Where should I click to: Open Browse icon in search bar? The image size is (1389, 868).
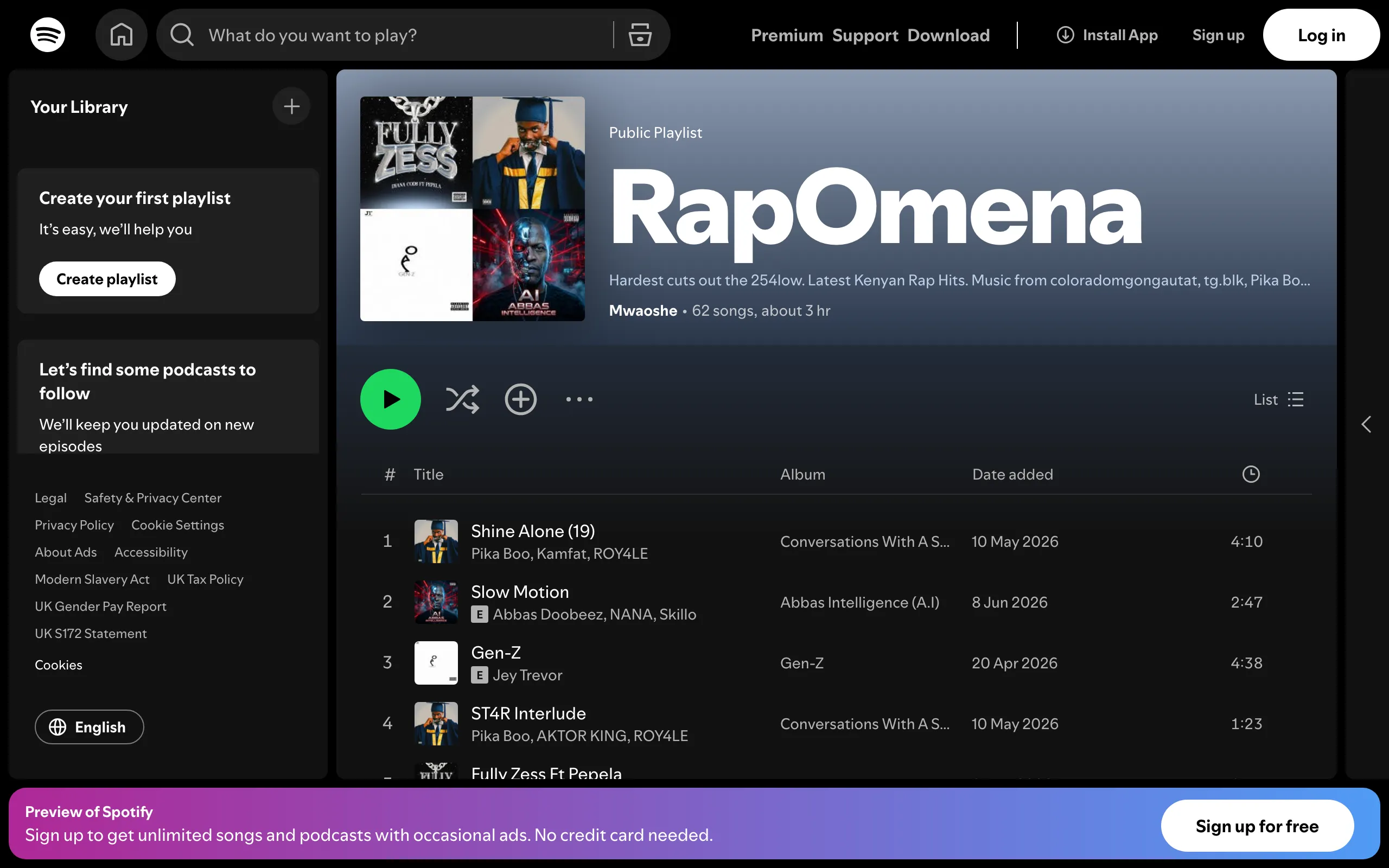[x=639, y=34]
